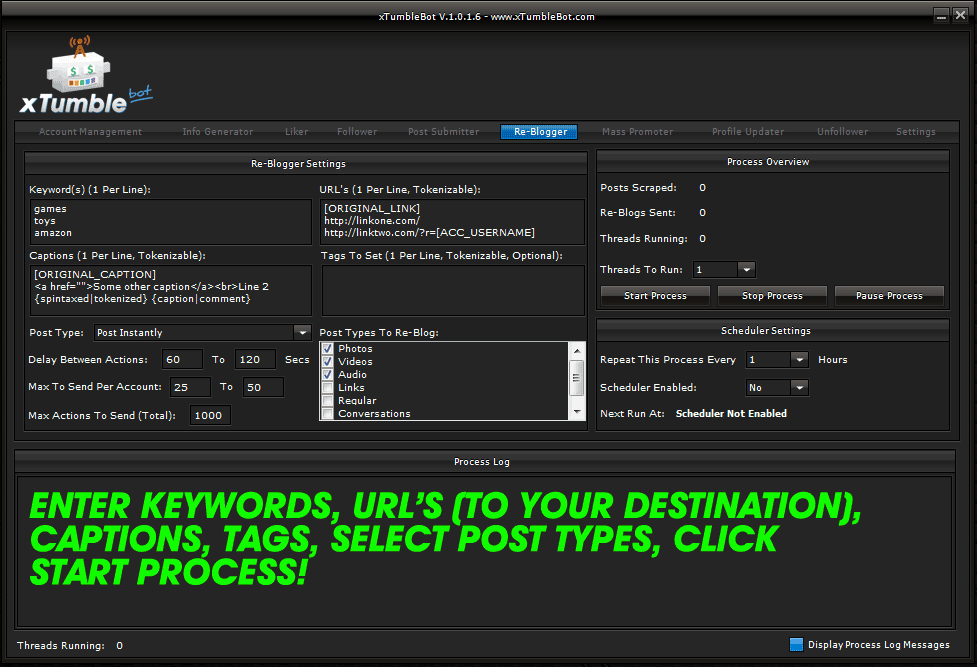Uncheck the Videos post type
977x667 pixels.
click(327, 362)
